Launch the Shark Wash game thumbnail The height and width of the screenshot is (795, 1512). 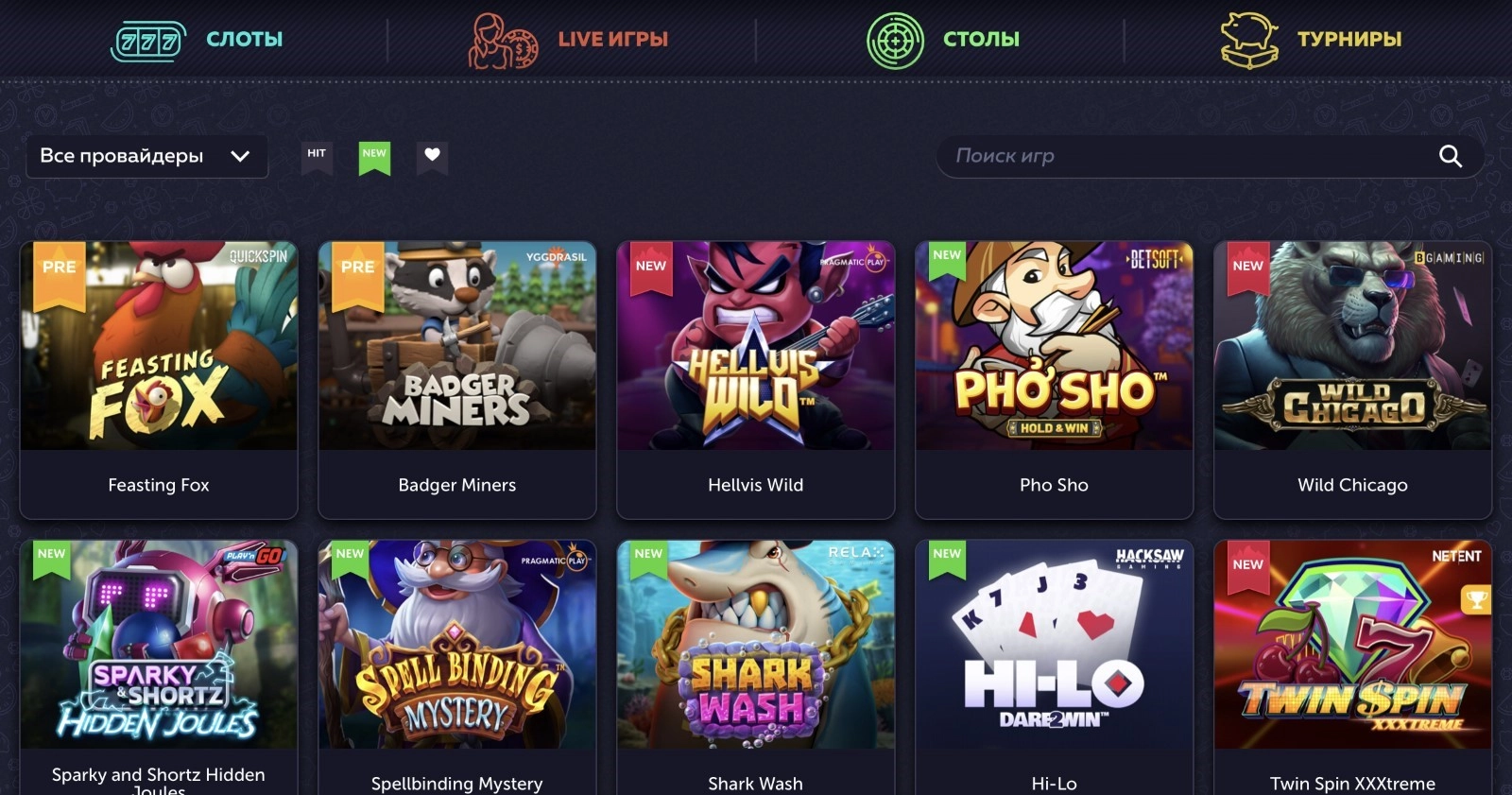coord(755,645)
